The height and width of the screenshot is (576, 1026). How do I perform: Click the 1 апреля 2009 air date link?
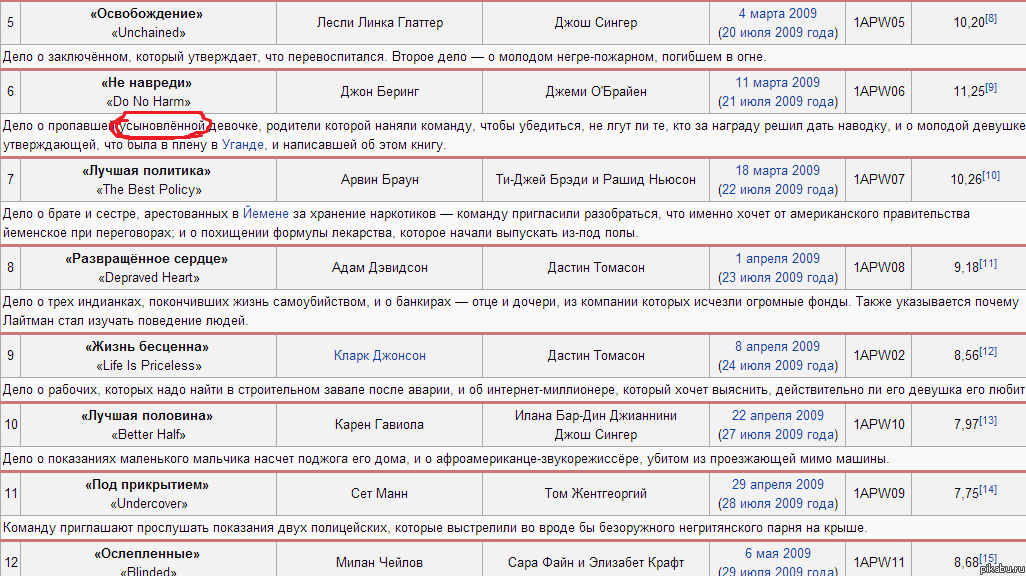click(777, 259)
